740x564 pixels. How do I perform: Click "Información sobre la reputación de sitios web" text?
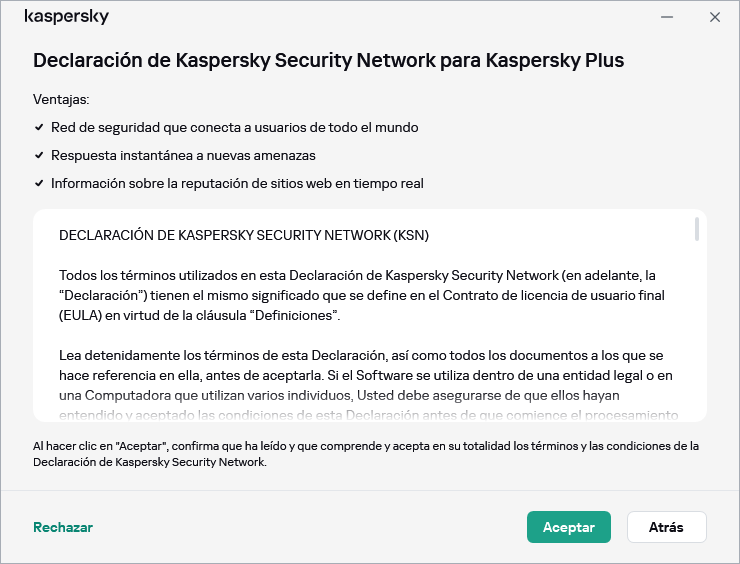[x=237, y=184]
